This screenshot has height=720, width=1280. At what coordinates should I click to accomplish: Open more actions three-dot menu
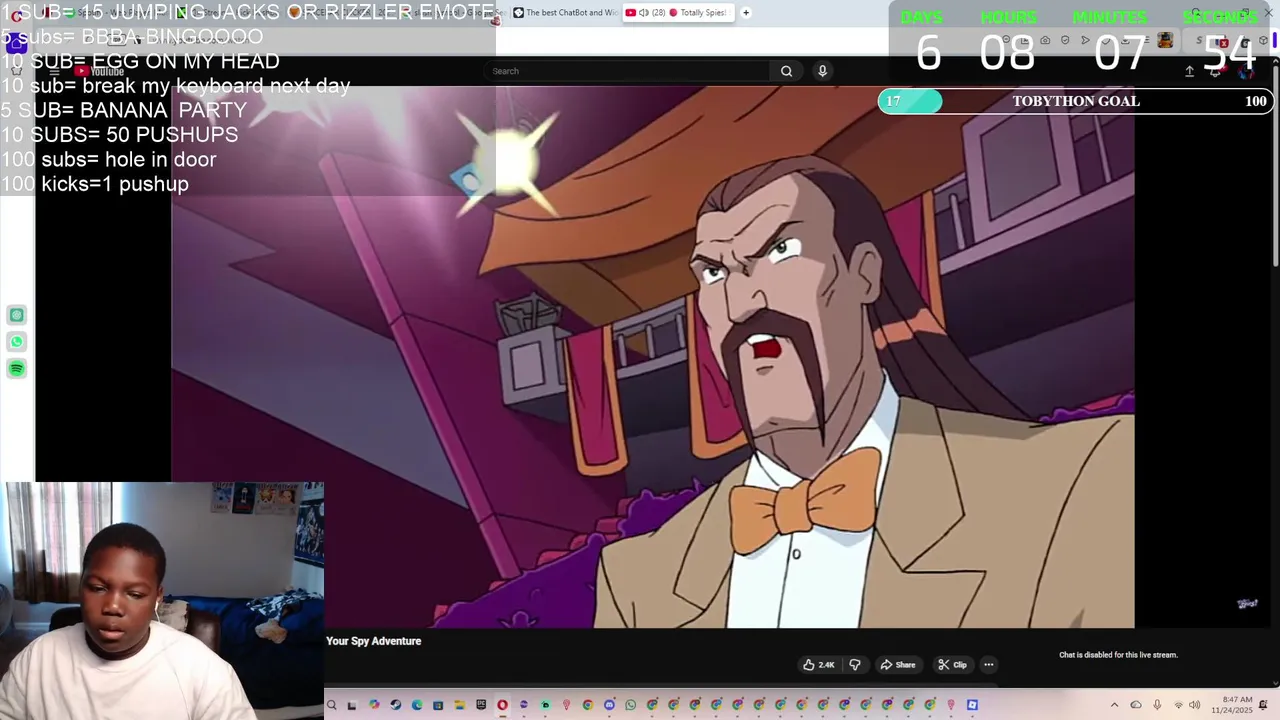point(988,665)
